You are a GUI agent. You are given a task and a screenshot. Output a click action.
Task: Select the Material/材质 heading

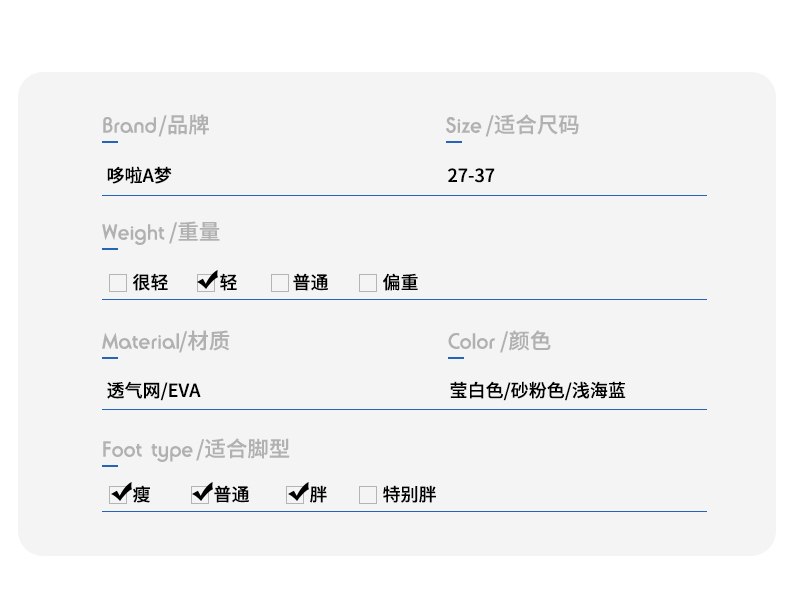166,341
